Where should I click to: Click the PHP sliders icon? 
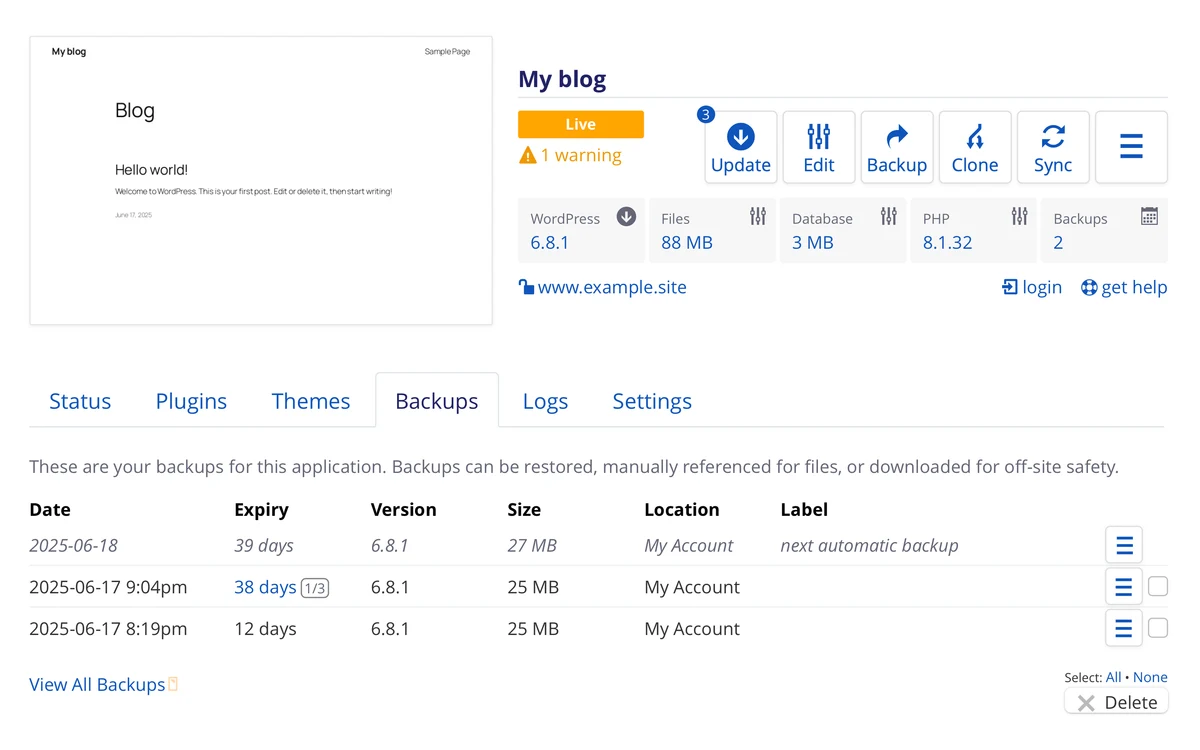[1020, 216]
